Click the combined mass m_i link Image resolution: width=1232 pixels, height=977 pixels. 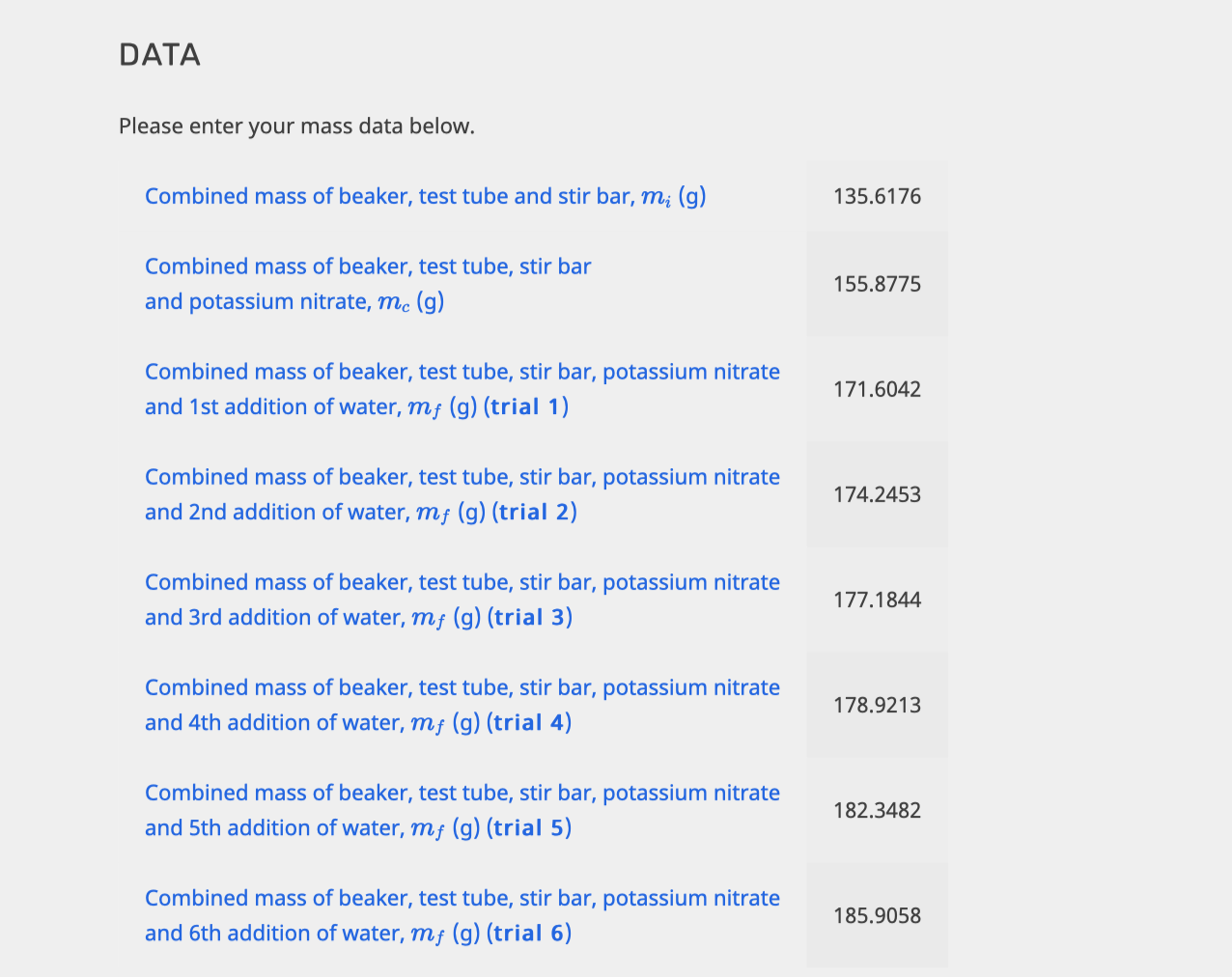[425, 196]
